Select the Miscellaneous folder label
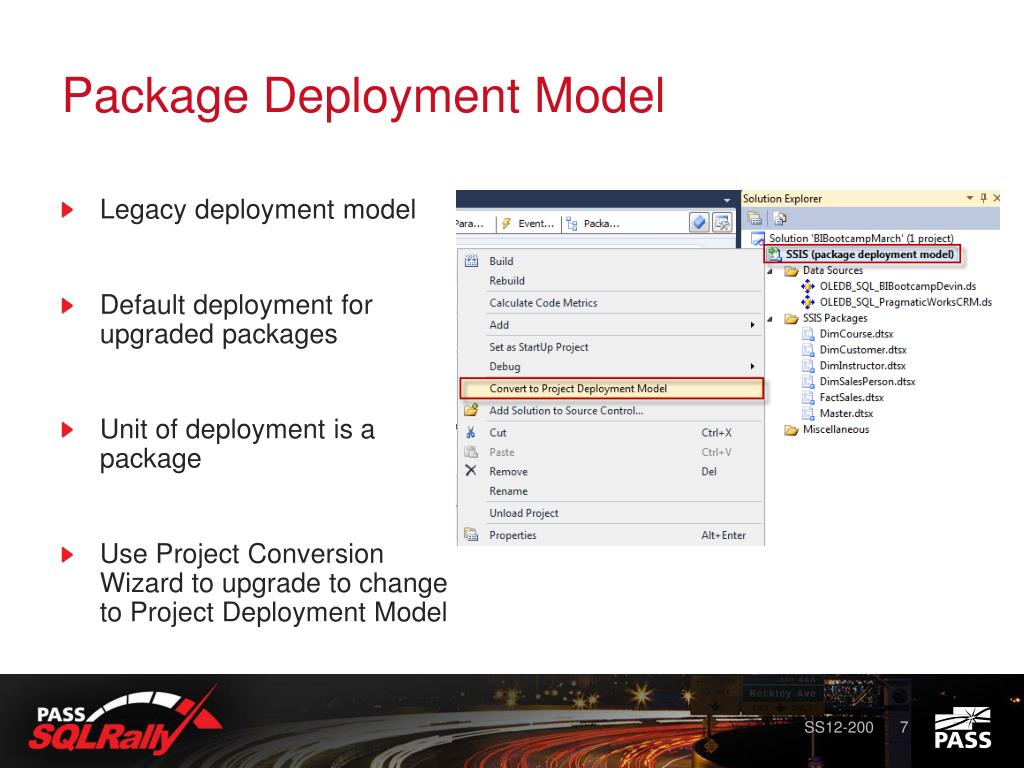The image size is (1024, 768). [835, 429]
